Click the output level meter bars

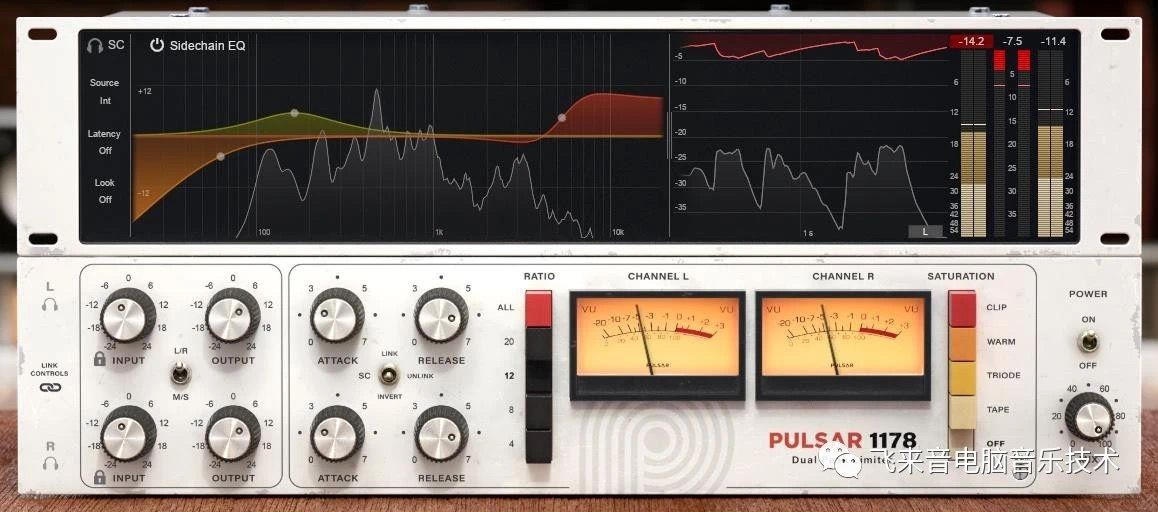1050,143
